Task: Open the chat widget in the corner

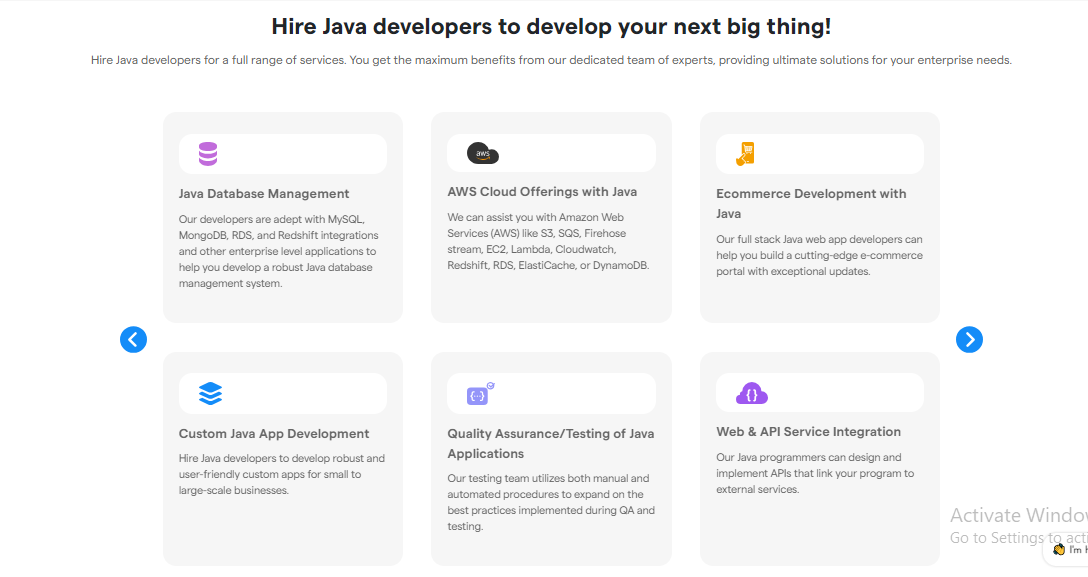Action: tap(1068, 548)
